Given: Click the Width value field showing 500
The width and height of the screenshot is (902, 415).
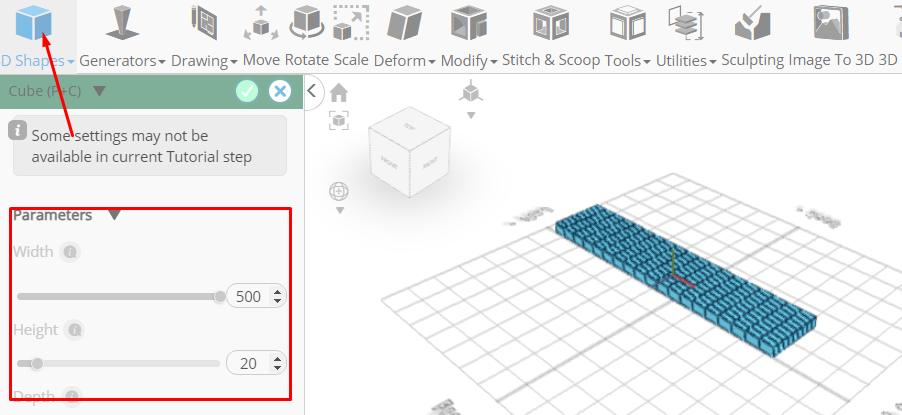Looking at the screenshot, I should tap(249, 296).
